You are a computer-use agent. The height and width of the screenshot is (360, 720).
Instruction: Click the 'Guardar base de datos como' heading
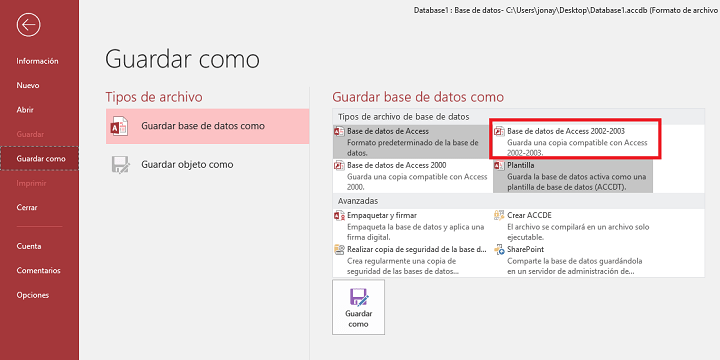tap(418, 97)
